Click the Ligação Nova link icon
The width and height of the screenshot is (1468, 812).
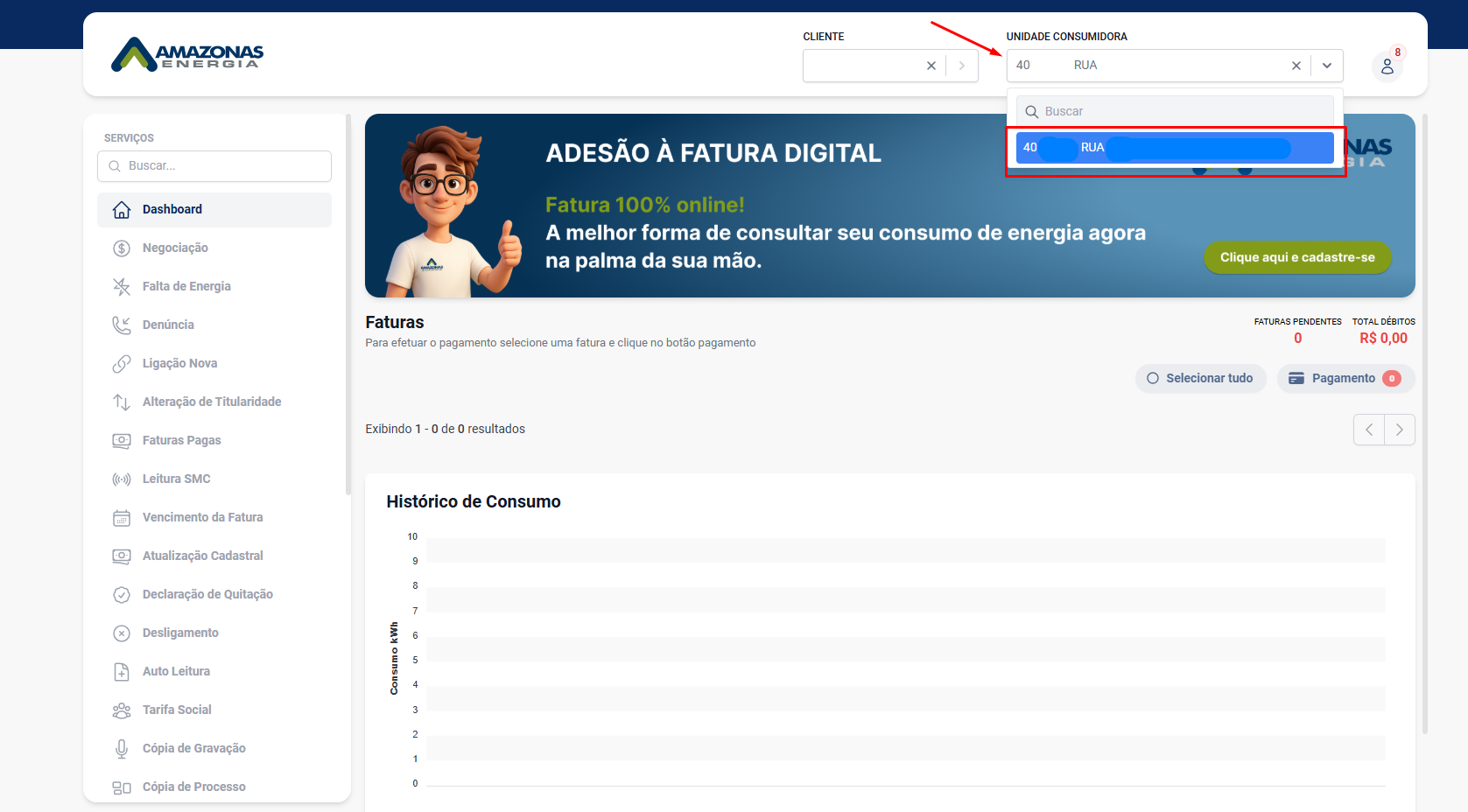[122, 363]
